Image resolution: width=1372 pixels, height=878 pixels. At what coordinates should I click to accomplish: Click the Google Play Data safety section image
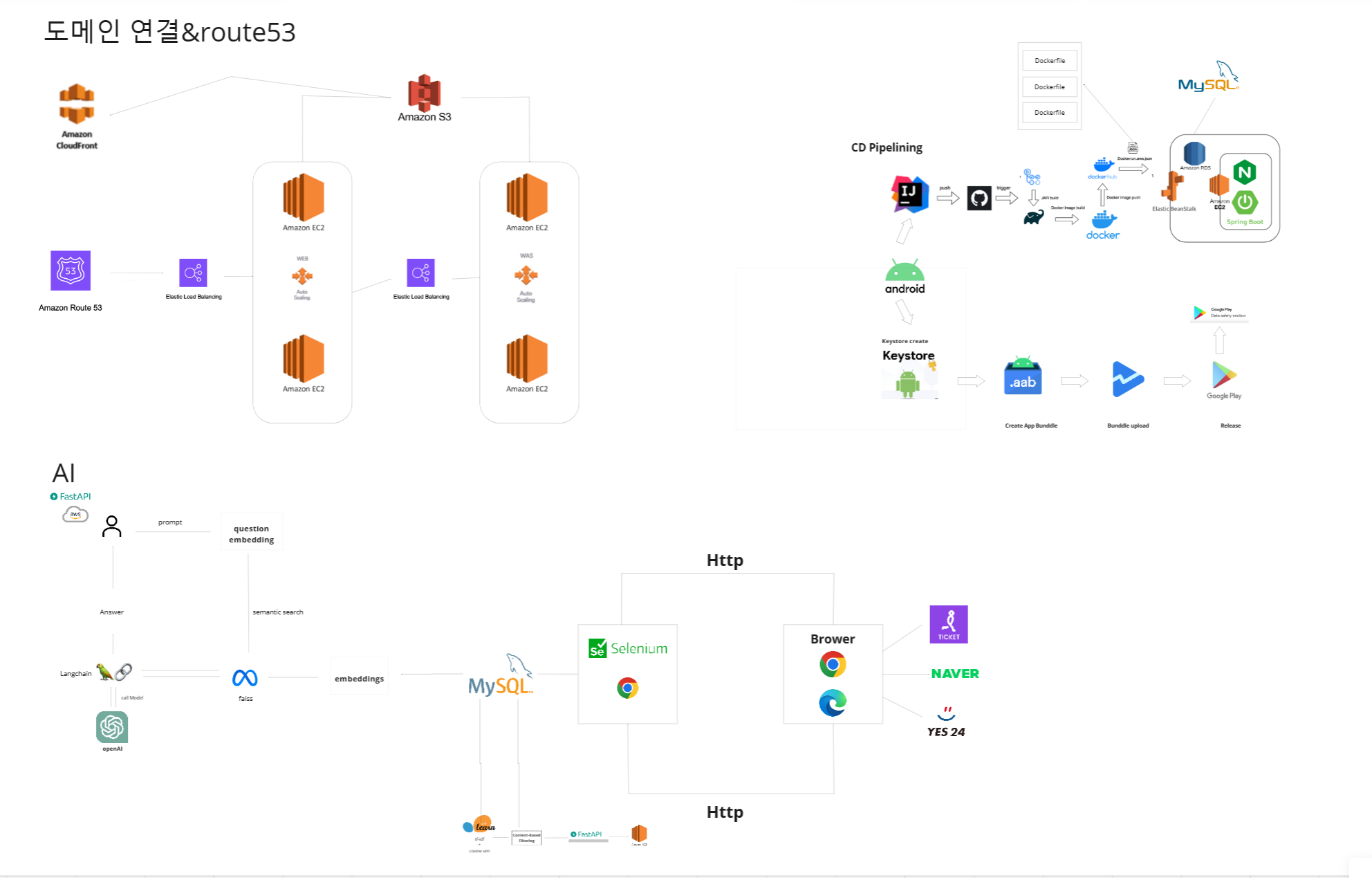[1220, 313]
